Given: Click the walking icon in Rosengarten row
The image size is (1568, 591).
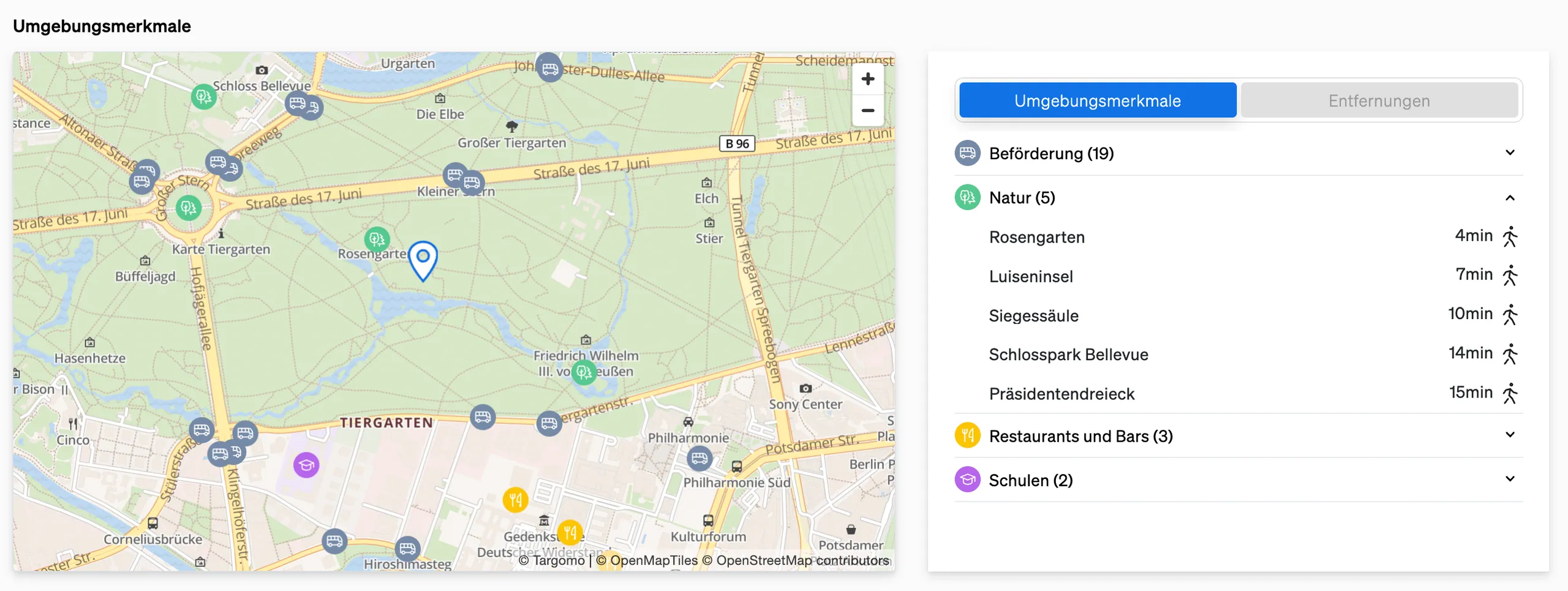Looking at the screenshot, I should pyautogui.click(x=1510, y=236).
